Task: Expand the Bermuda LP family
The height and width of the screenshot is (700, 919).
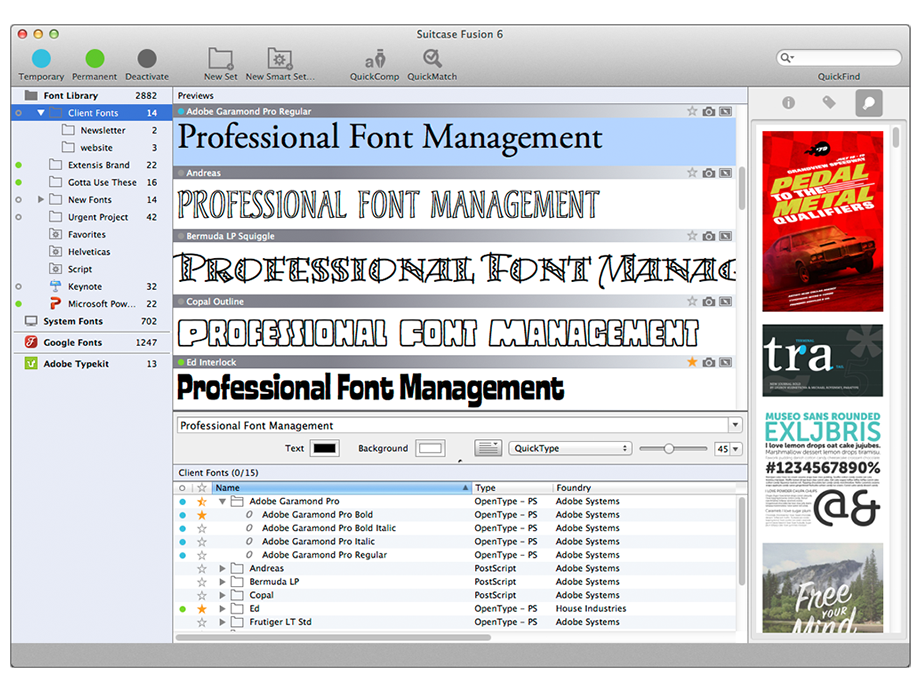Action: tap(222, 582)
